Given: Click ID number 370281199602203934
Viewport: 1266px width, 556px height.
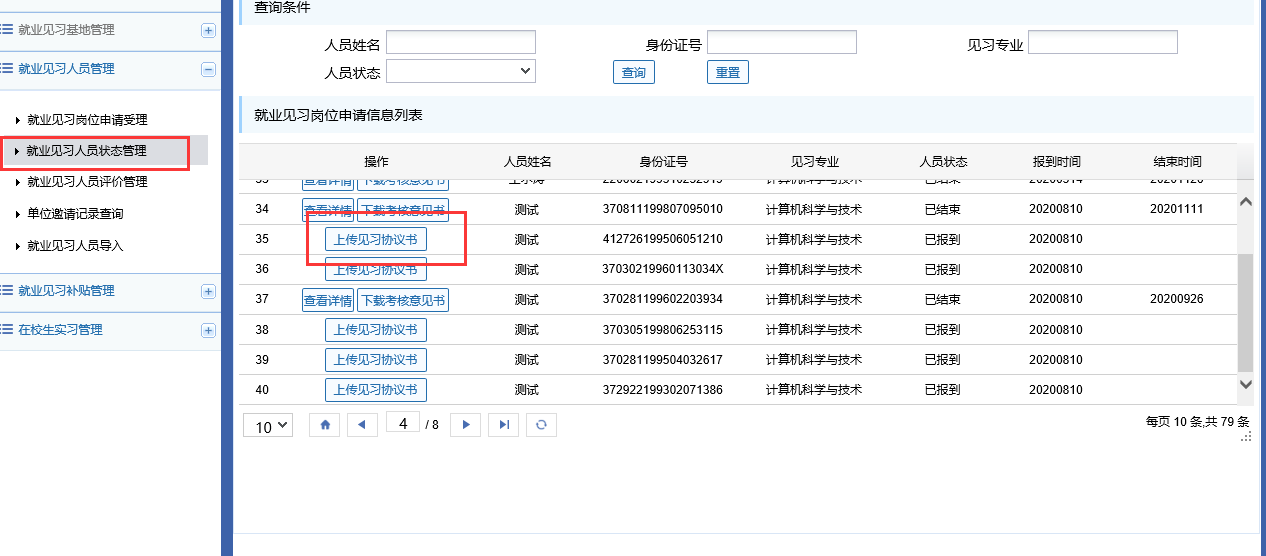Looking at the screenshot, I should [663, 300].
